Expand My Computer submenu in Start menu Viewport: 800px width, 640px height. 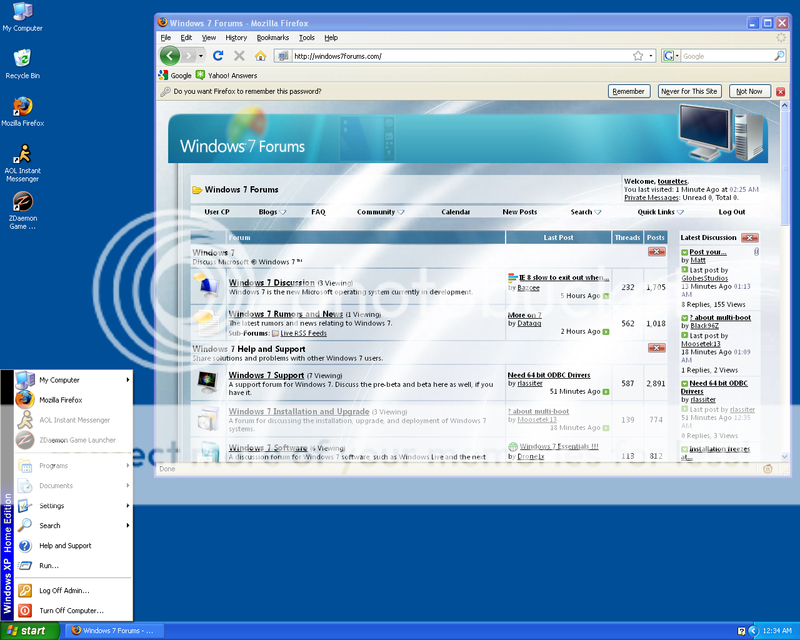128,380
